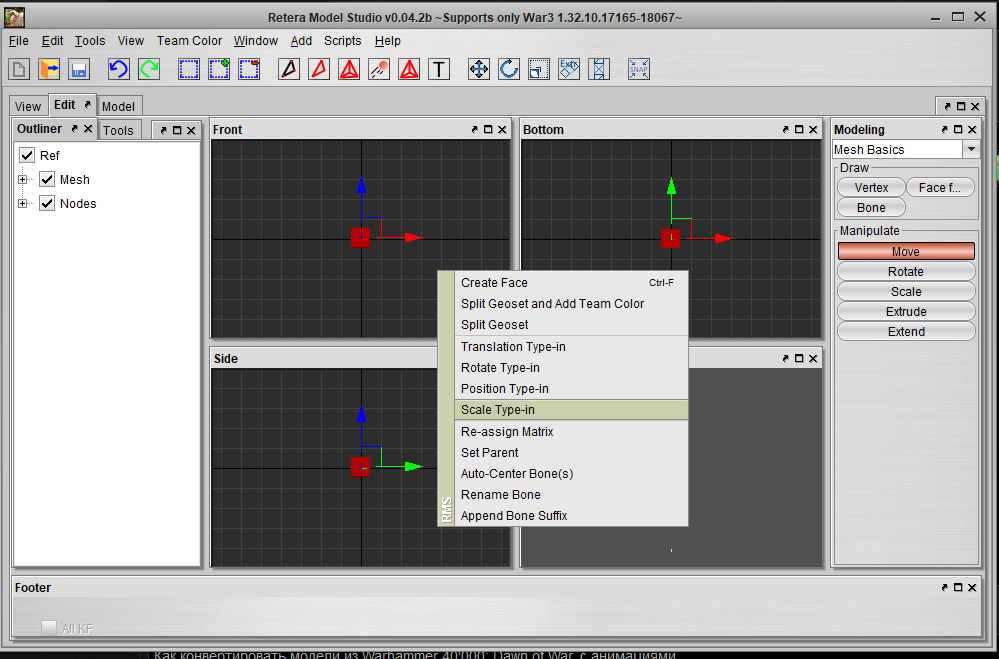The width and height of the screenshot is (999, 659).
Task: Choose Set Parent menu entry
Action: tap(571, 453)
